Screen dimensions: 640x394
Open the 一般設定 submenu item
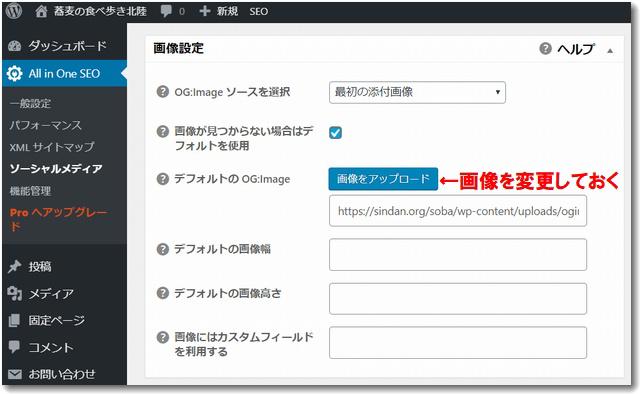30,103
